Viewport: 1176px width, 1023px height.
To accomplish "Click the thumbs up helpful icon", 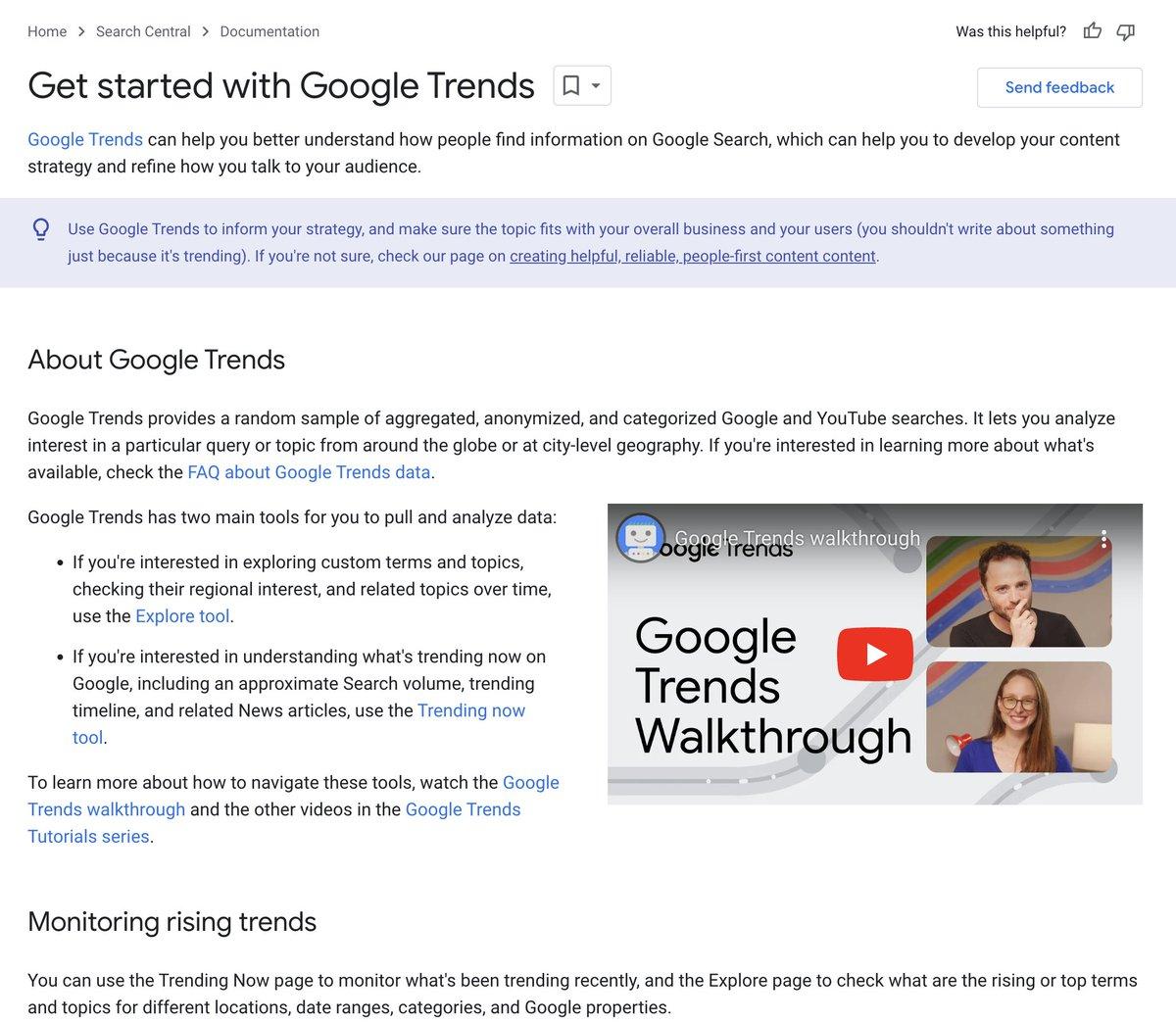I will (x=1093, y=31).
